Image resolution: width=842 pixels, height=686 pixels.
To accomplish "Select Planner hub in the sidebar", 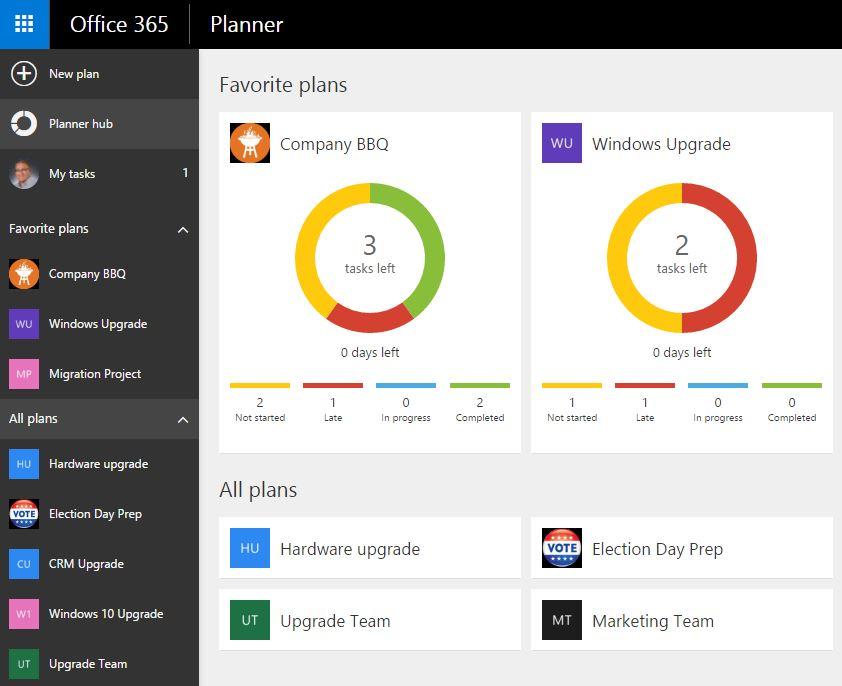I will (x=99, y=124).
